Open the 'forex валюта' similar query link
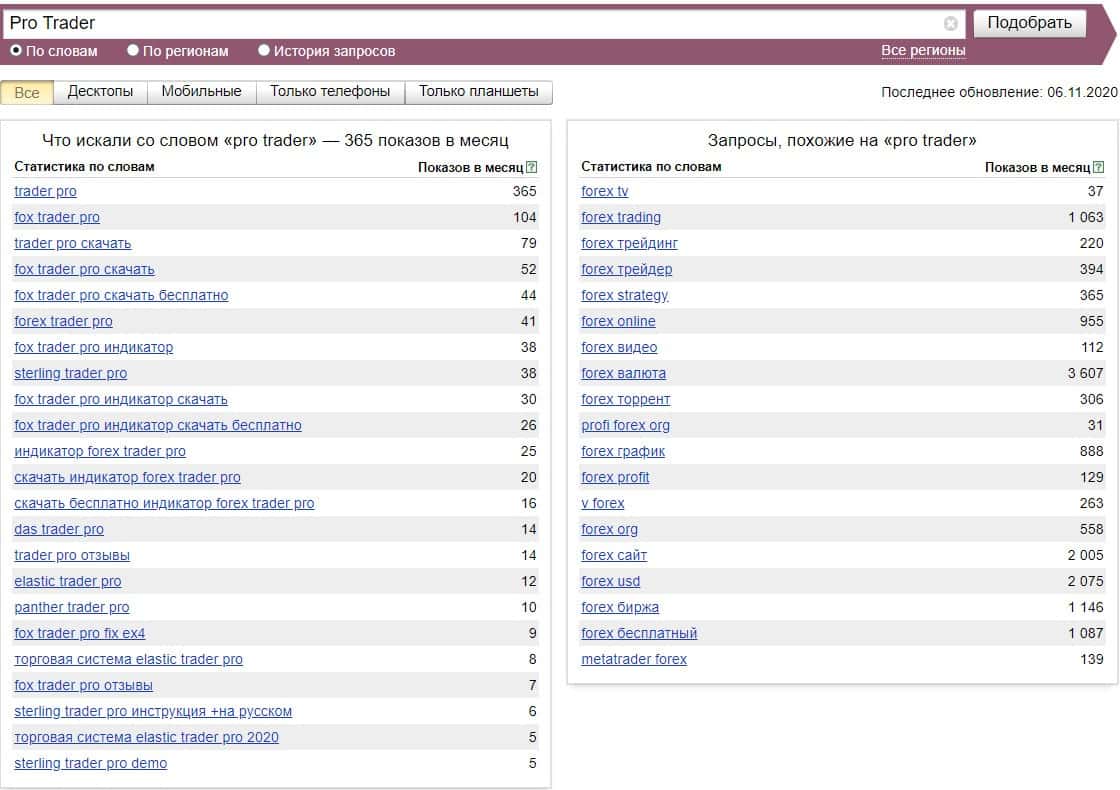Image resolution: width=1120 pixels, height=790 pixels. pos(623,373)
